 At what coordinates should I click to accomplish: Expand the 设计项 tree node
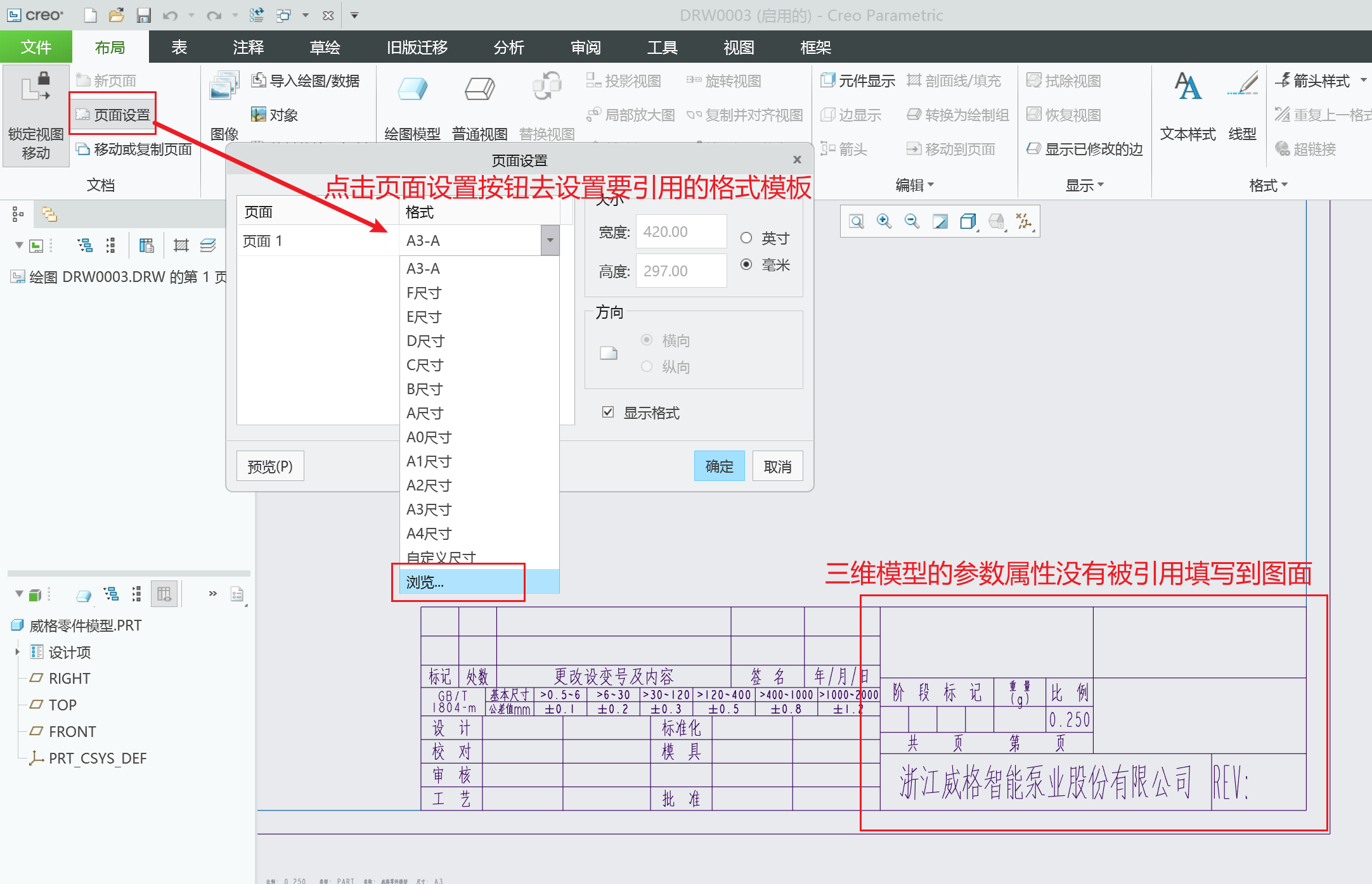tap(18, 652)
